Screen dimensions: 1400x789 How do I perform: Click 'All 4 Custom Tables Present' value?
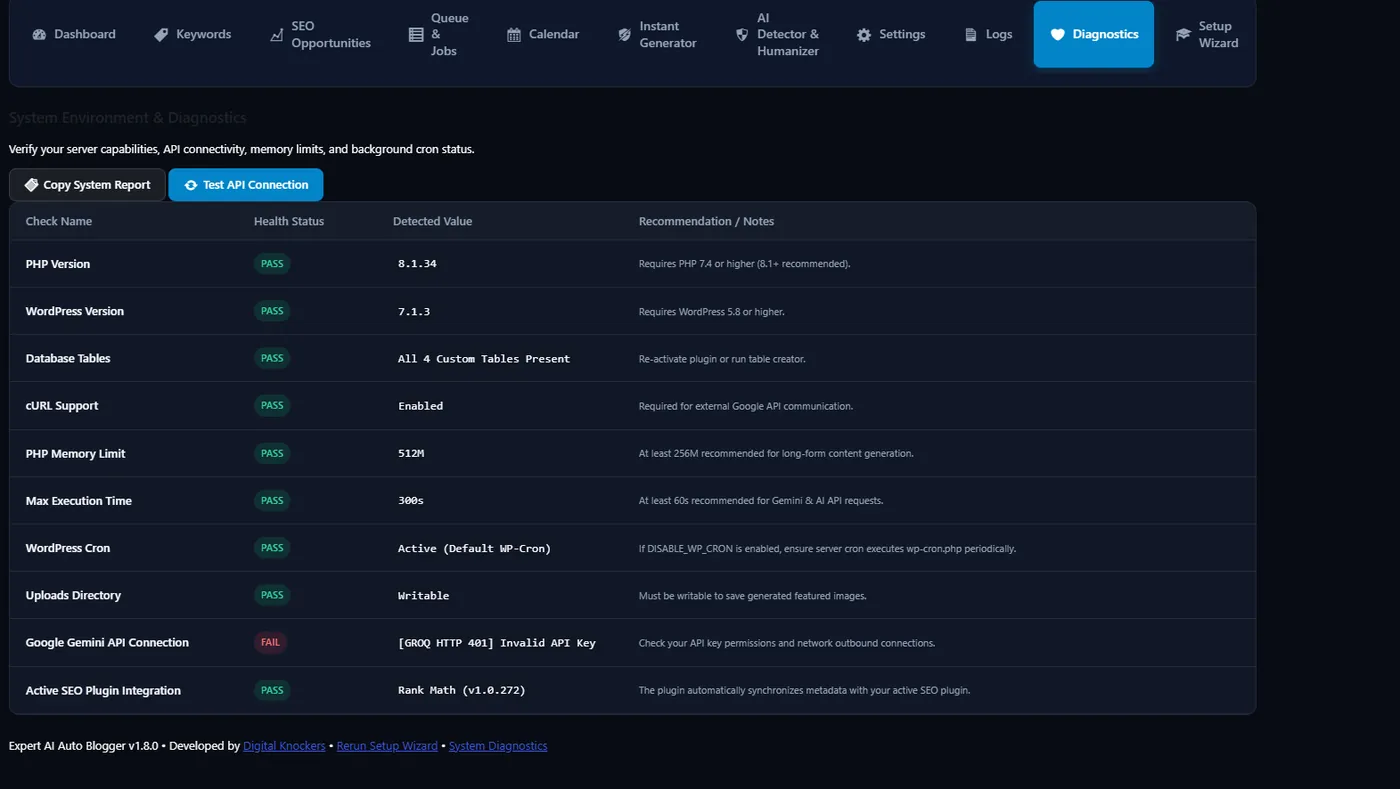(484, 359)
